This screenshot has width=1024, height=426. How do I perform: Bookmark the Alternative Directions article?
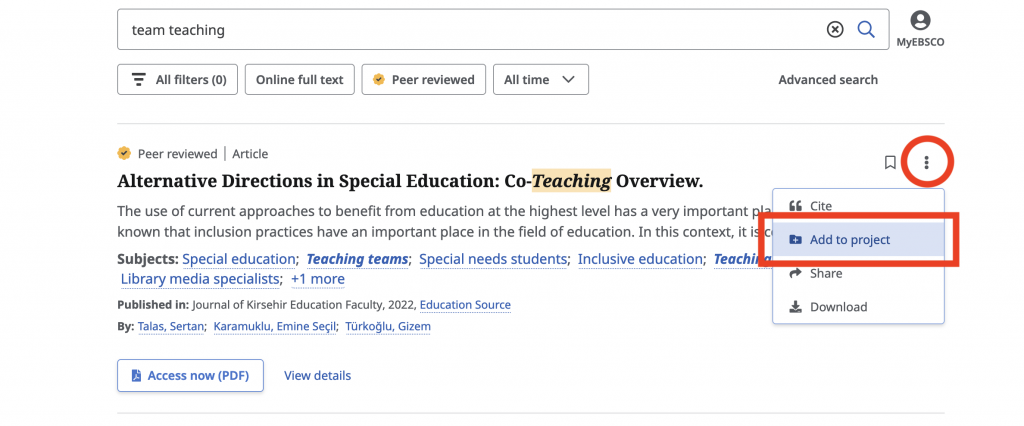(890, 162)
